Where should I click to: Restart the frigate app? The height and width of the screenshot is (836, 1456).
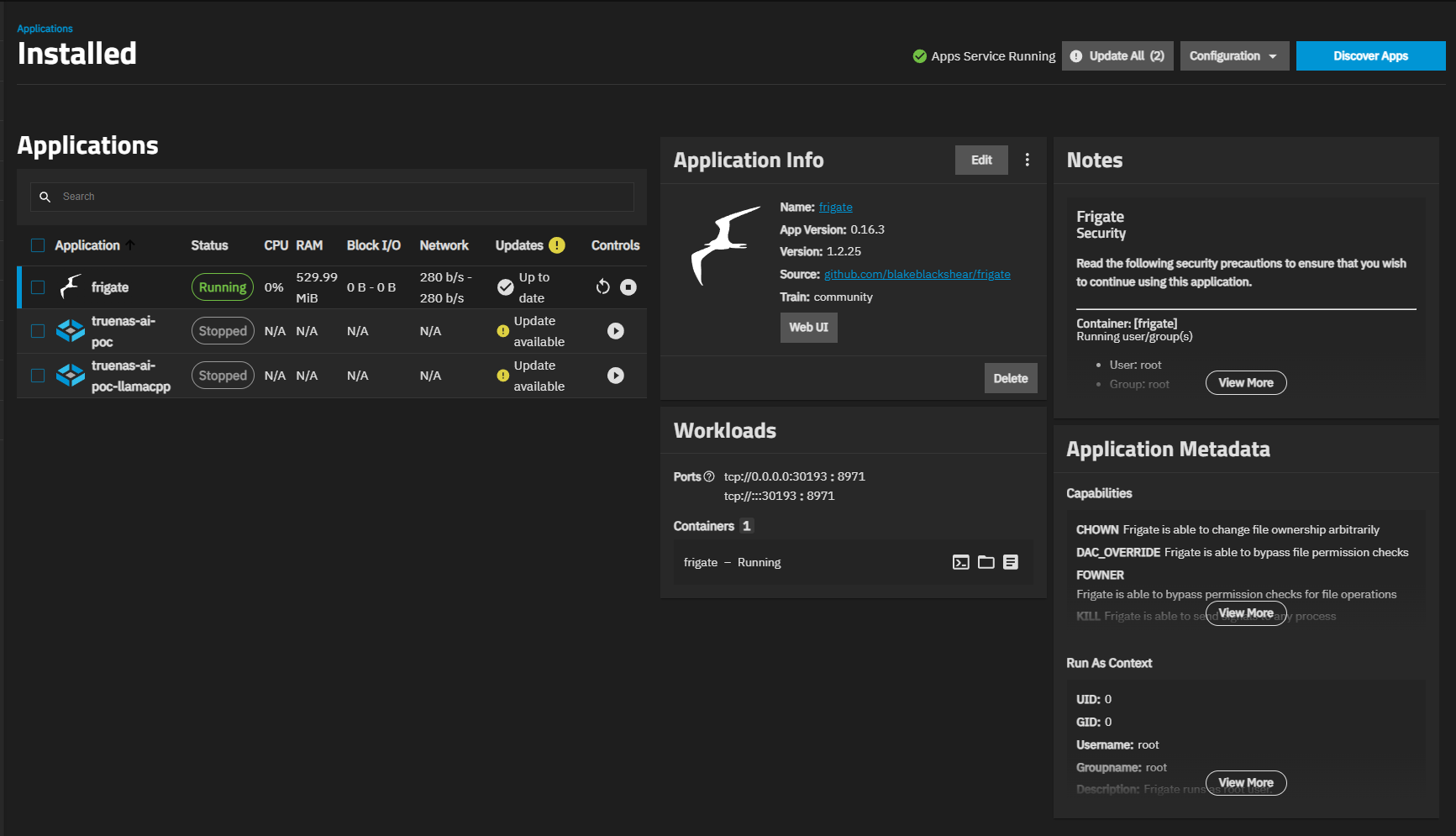[x=602, y=287]
